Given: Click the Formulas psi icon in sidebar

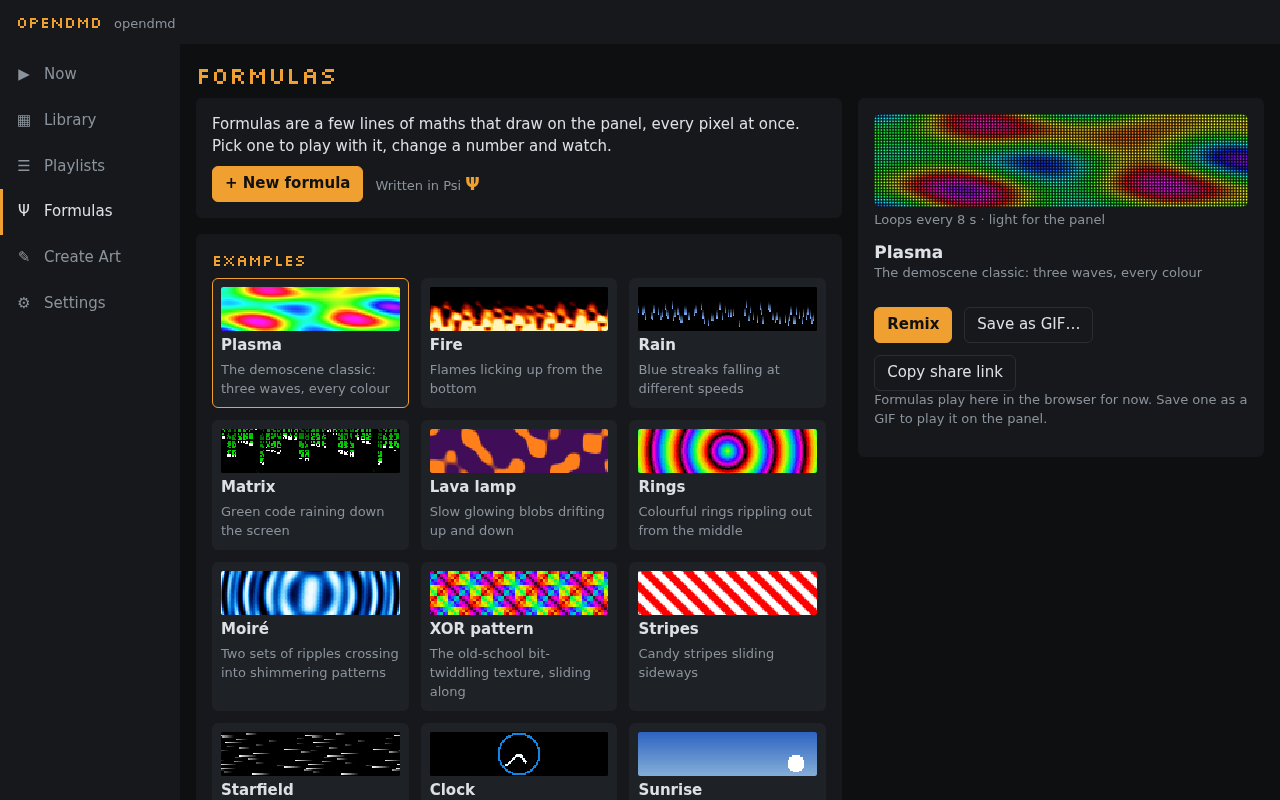Looking at the screenshot, I should point(24,211).
